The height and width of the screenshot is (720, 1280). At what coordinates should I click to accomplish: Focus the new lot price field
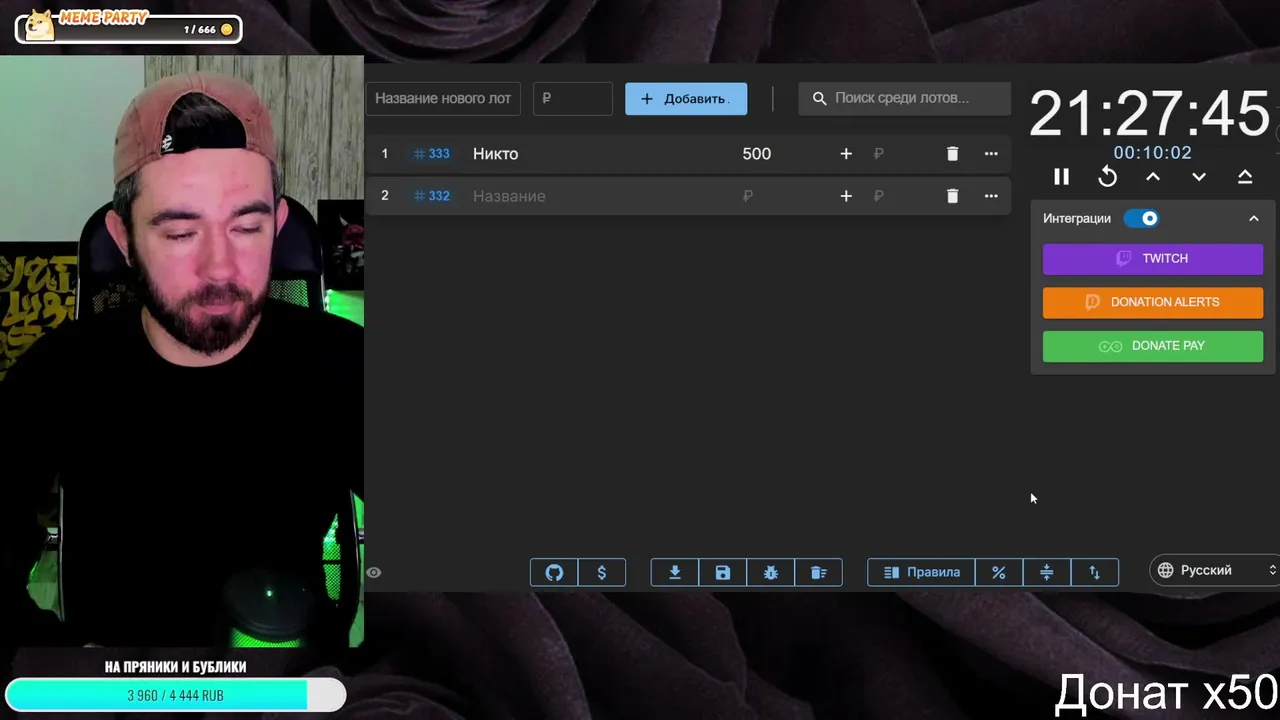573,98
